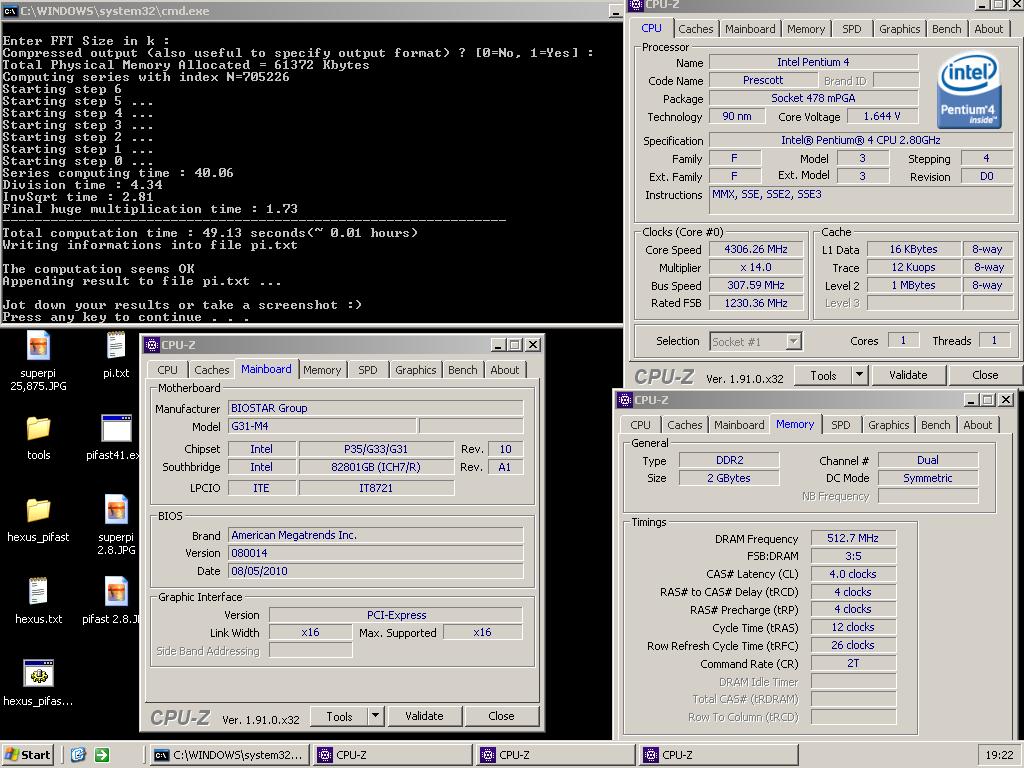The image size is (1024, 768).
Task: Activate the first CPU-Z taskbar button
Action: 392,755
